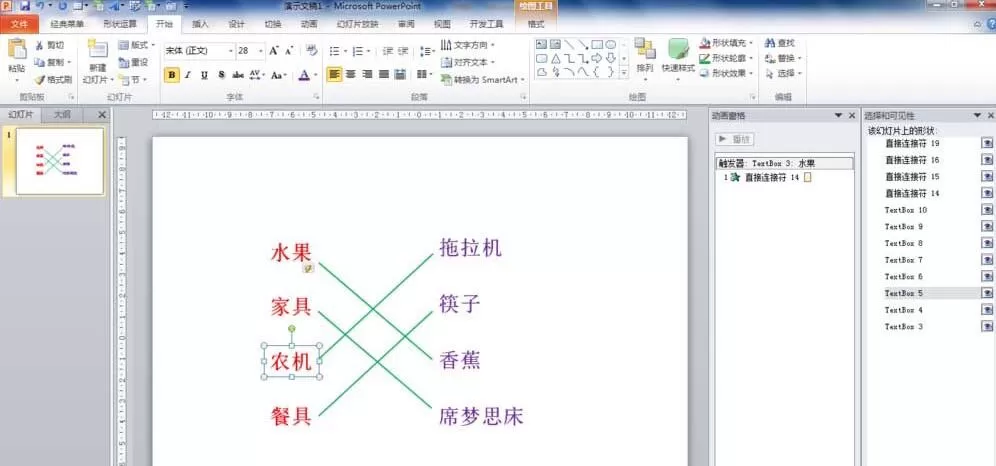Open Shape Fill (形状填充) dropdown
Screen dimensions: 996x466
coord(726,43)
